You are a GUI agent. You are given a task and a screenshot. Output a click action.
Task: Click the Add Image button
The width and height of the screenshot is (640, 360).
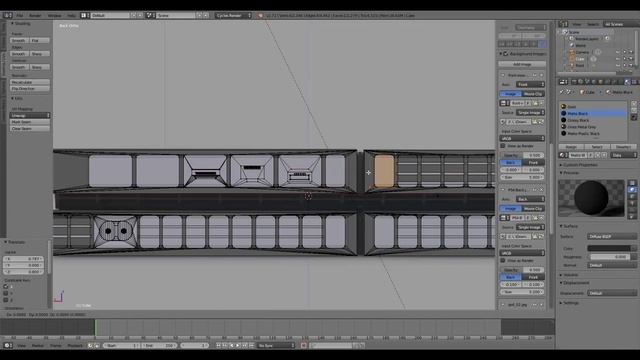522,64
